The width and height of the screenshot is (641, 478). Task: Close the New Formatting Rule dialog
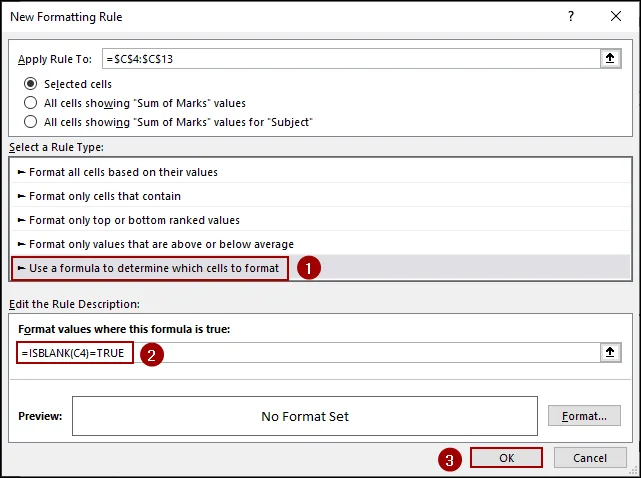616,16
